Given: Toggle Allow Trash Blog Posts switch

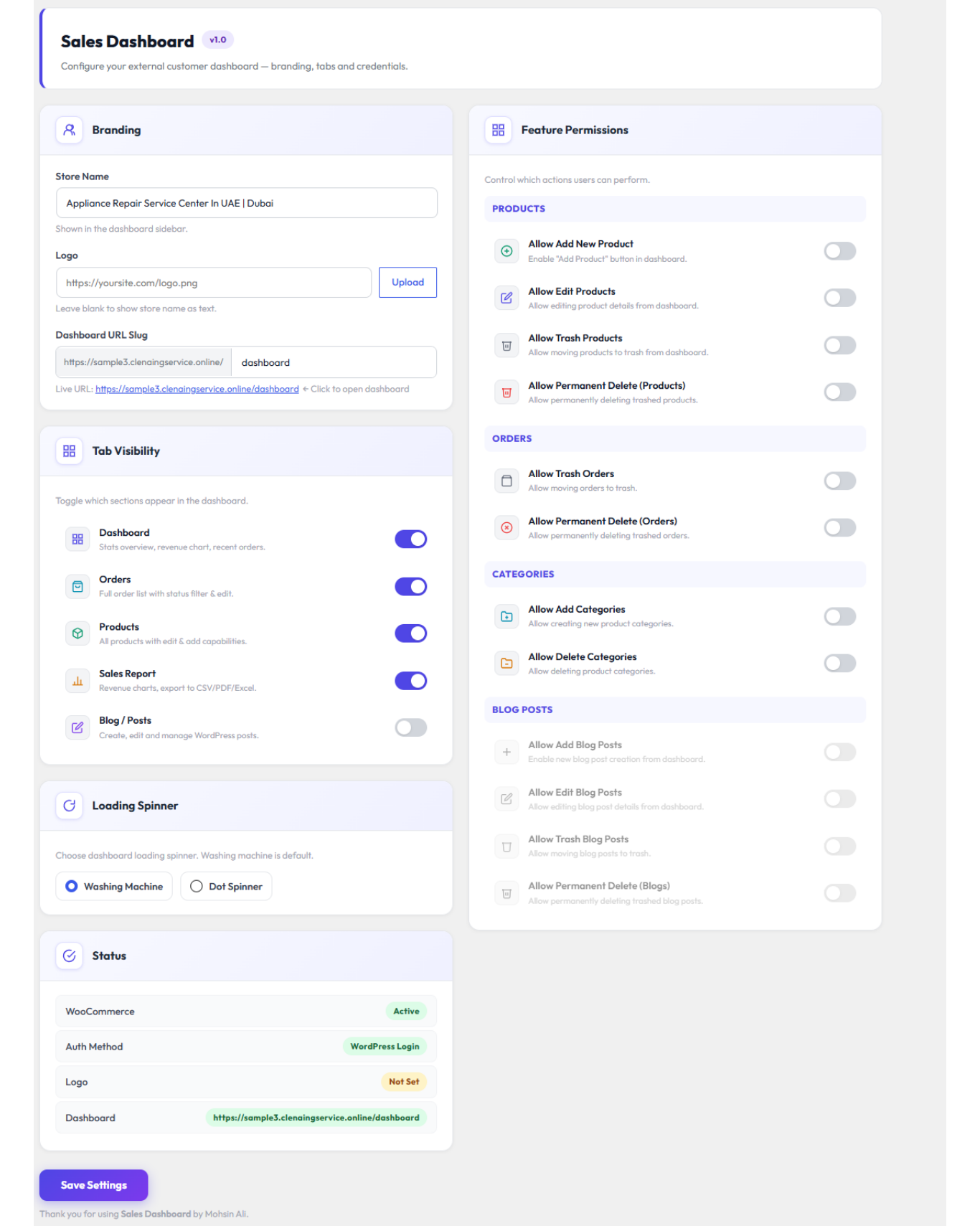Looking at the screenshot, I should [x=840, y=847].
